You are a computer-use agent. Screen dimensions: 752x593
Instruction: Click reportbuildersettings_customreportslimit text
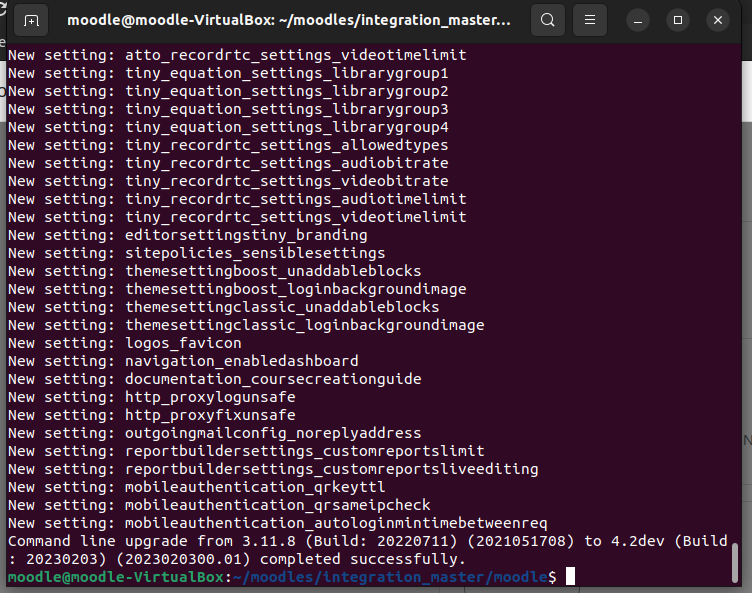pos(305,451)
